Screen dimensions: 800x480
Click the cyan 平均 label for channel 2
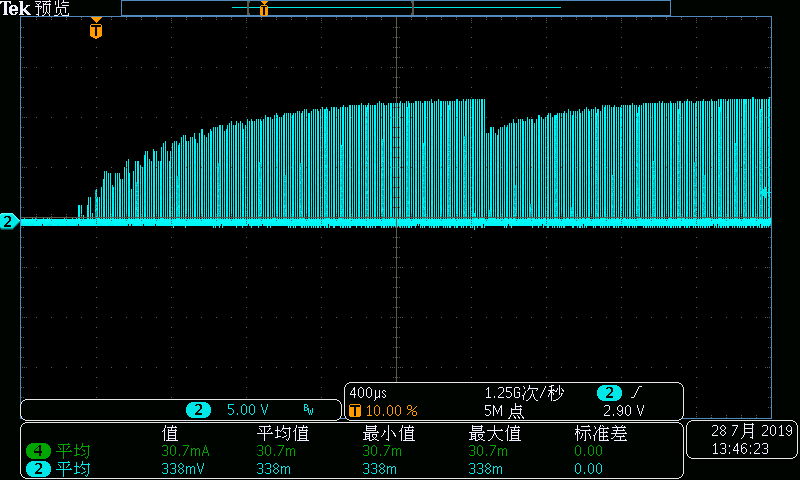(73, 469)
